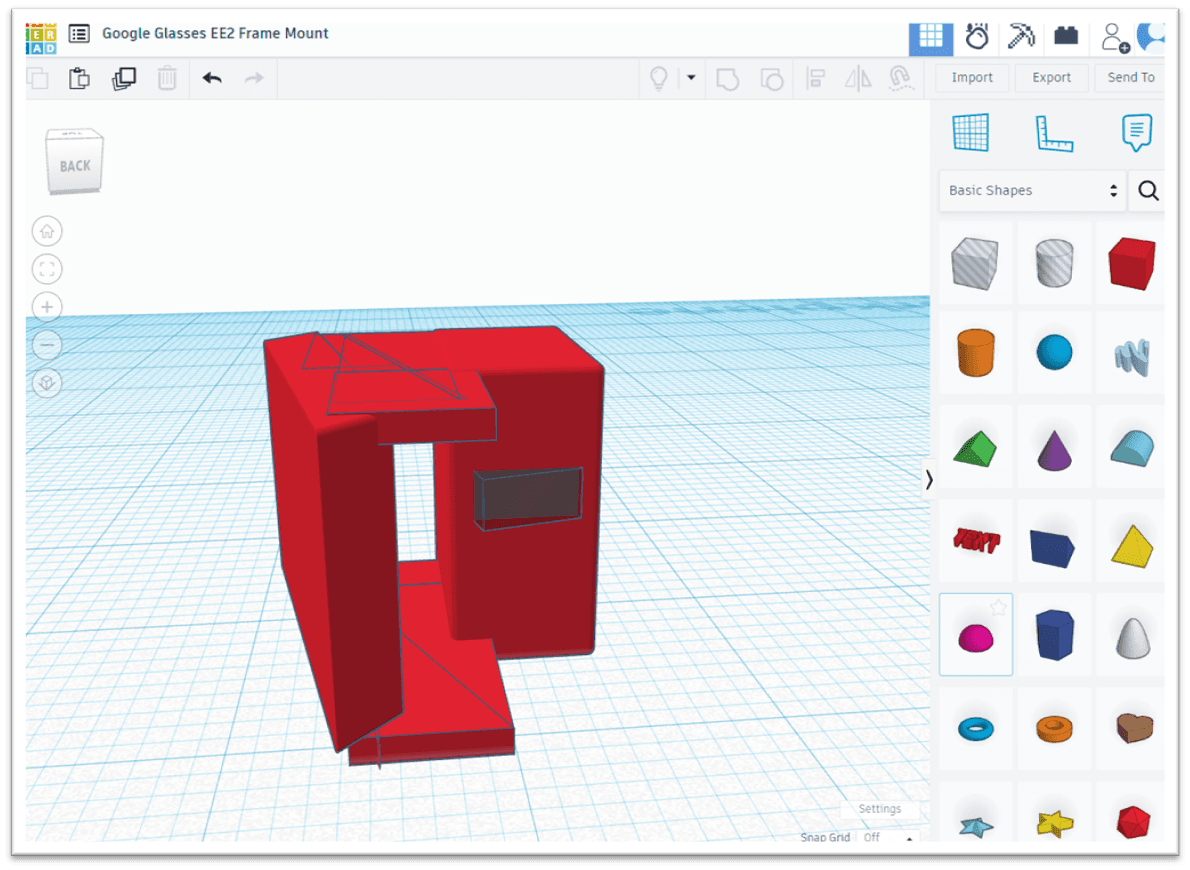Select the Ruler tool
This screenshot has width=1190, height=870.
point(1054,134)
